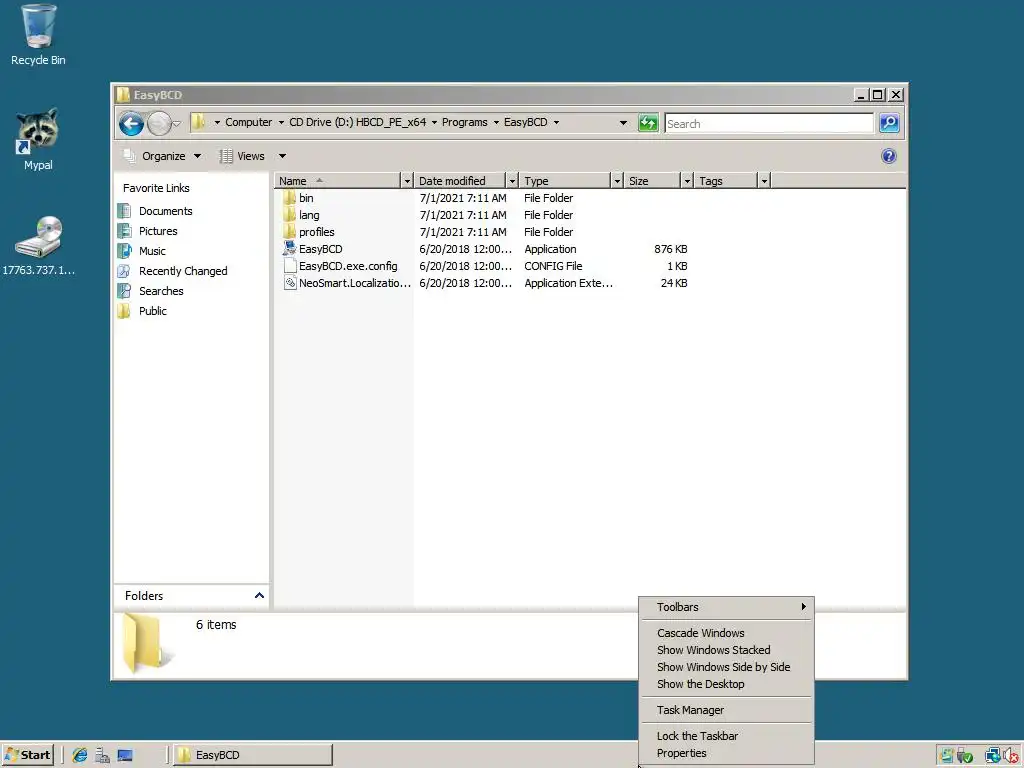Image resolution: width=1024 pixels, height=768 pixels.
Task: Open the Organize menu
Action: (162, 156)
